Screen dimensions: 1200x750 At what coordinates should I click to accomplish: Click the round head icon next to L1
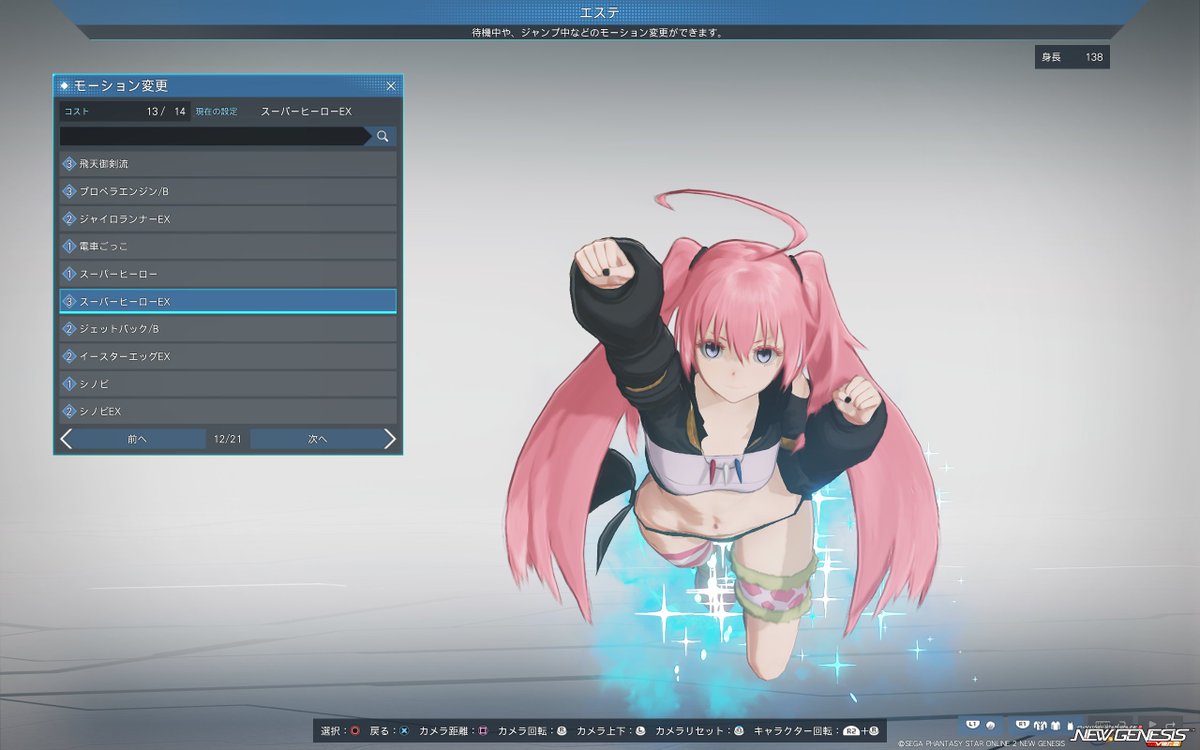tap(990, 725)
